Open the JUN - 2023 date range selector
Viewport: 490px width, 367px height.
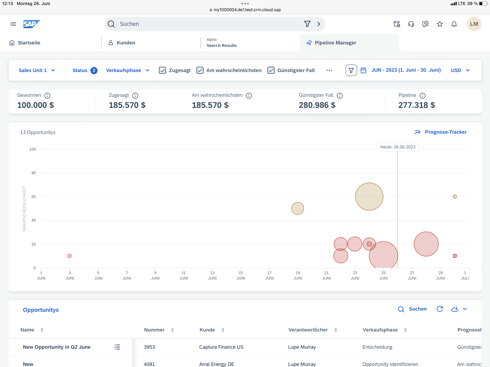[406, 70]
